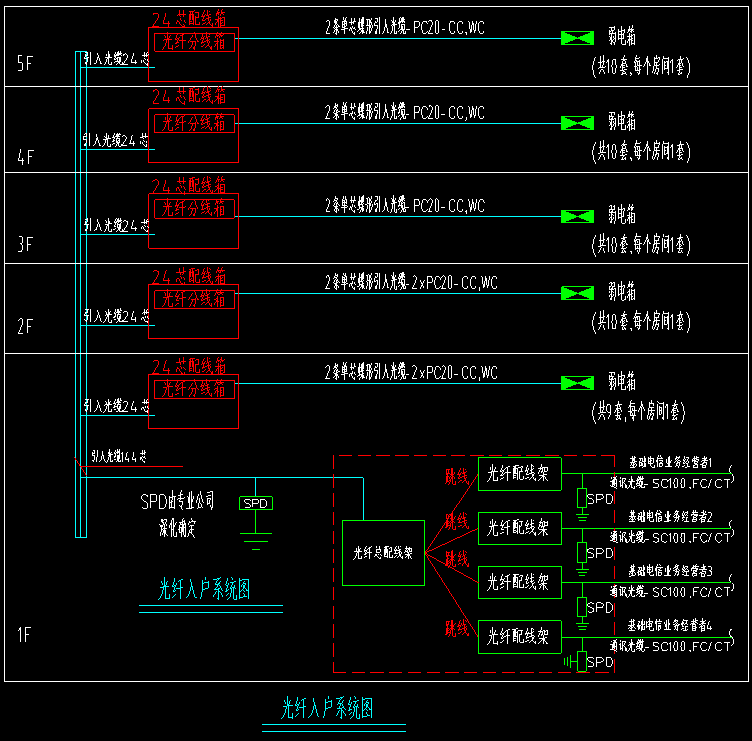
Task: Select the 2xPC20-CC,WC cable label on 1F
Action: pyautogui.click(x=411, y=373)
